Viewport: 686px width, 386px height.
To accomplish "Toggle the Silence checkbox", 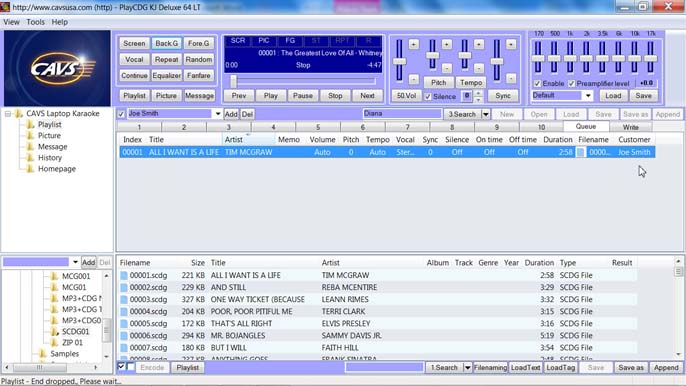I will click(428, 96).
